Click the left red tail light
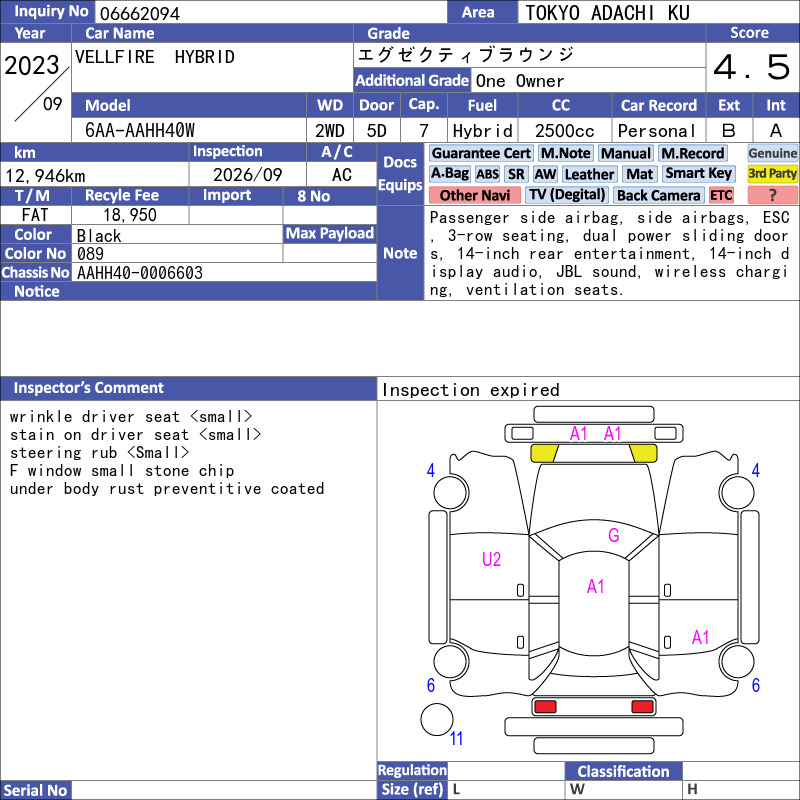 click(x=545, y=707)
